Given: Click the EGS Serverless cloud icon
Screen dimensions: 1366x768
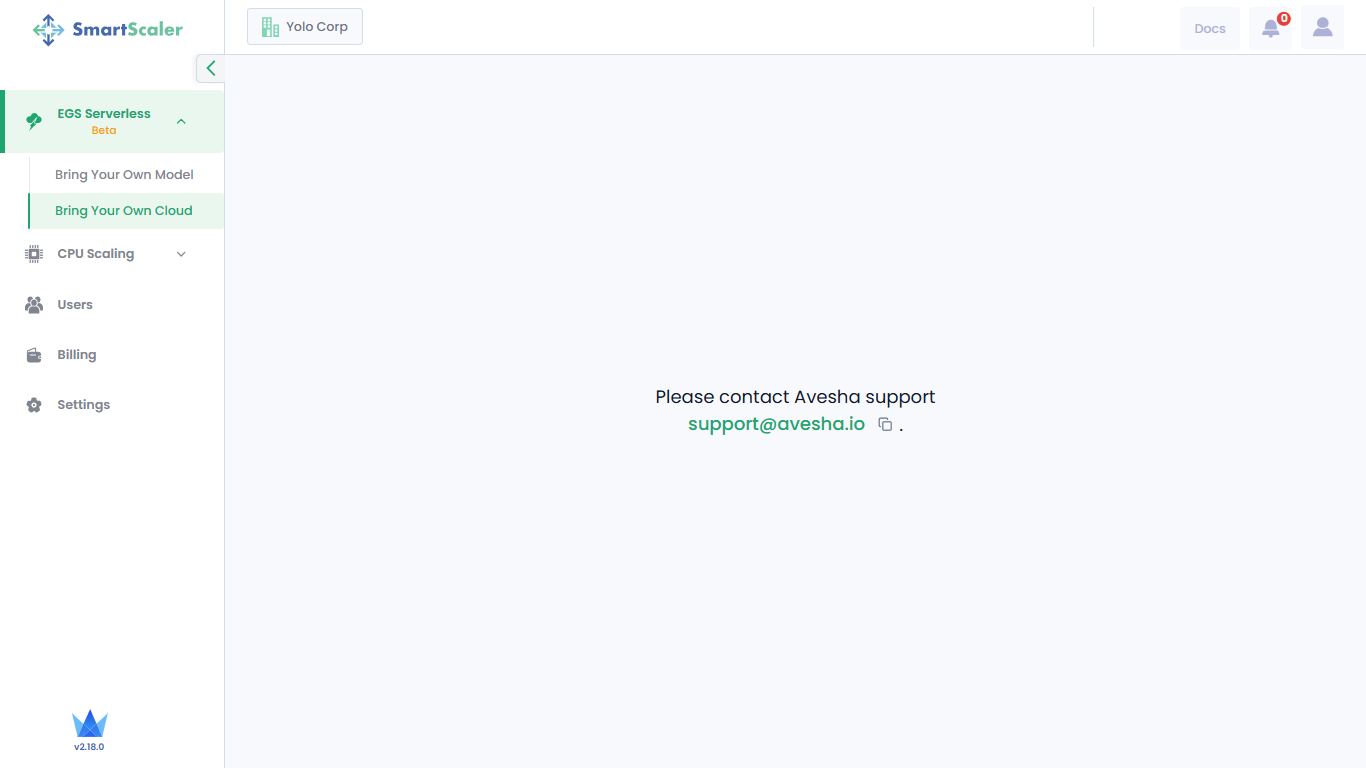Looking at the screenshot, I should [x=34, y=121].
